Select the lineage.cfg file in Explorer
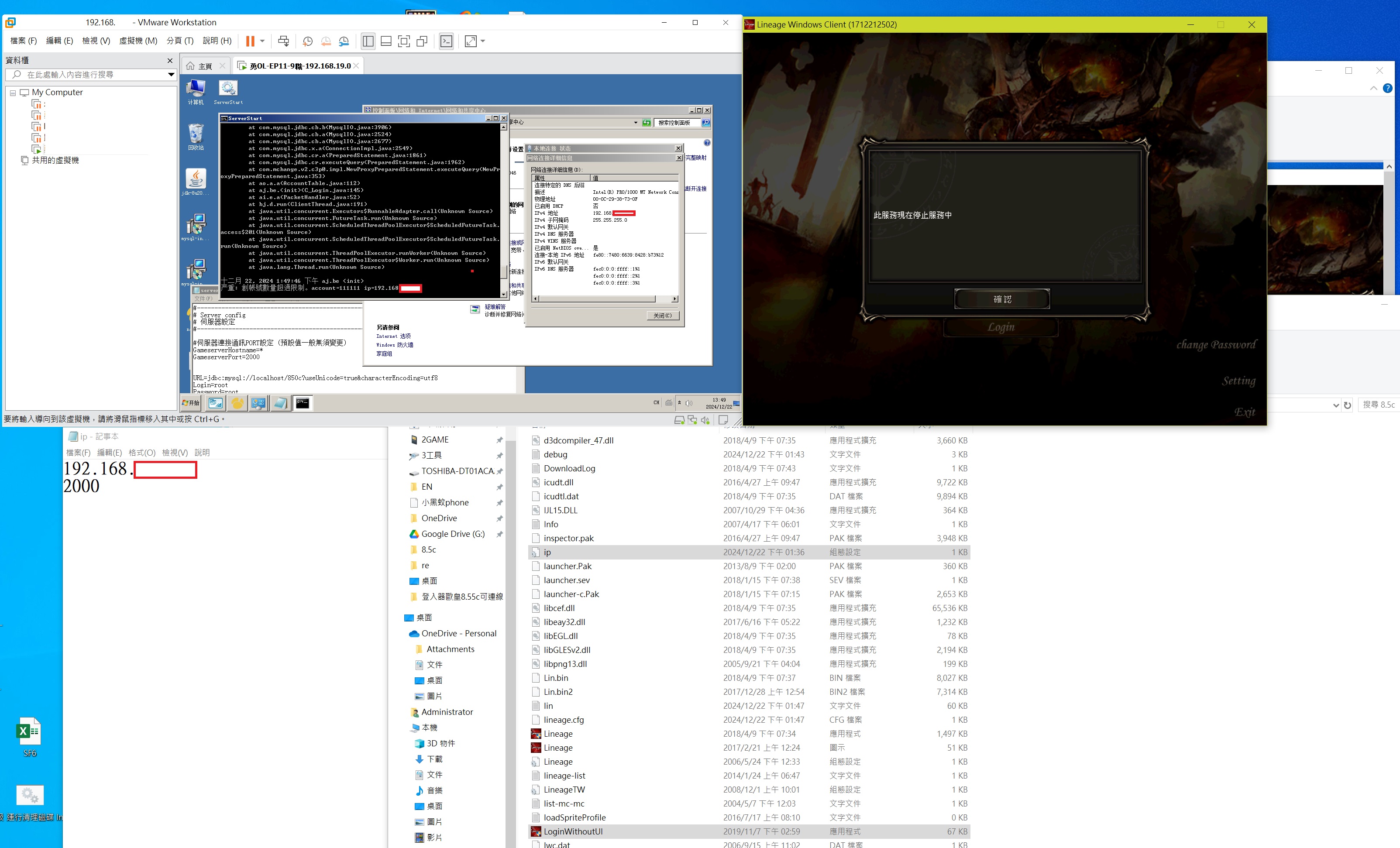1400x848 pixels. [749, 720]
